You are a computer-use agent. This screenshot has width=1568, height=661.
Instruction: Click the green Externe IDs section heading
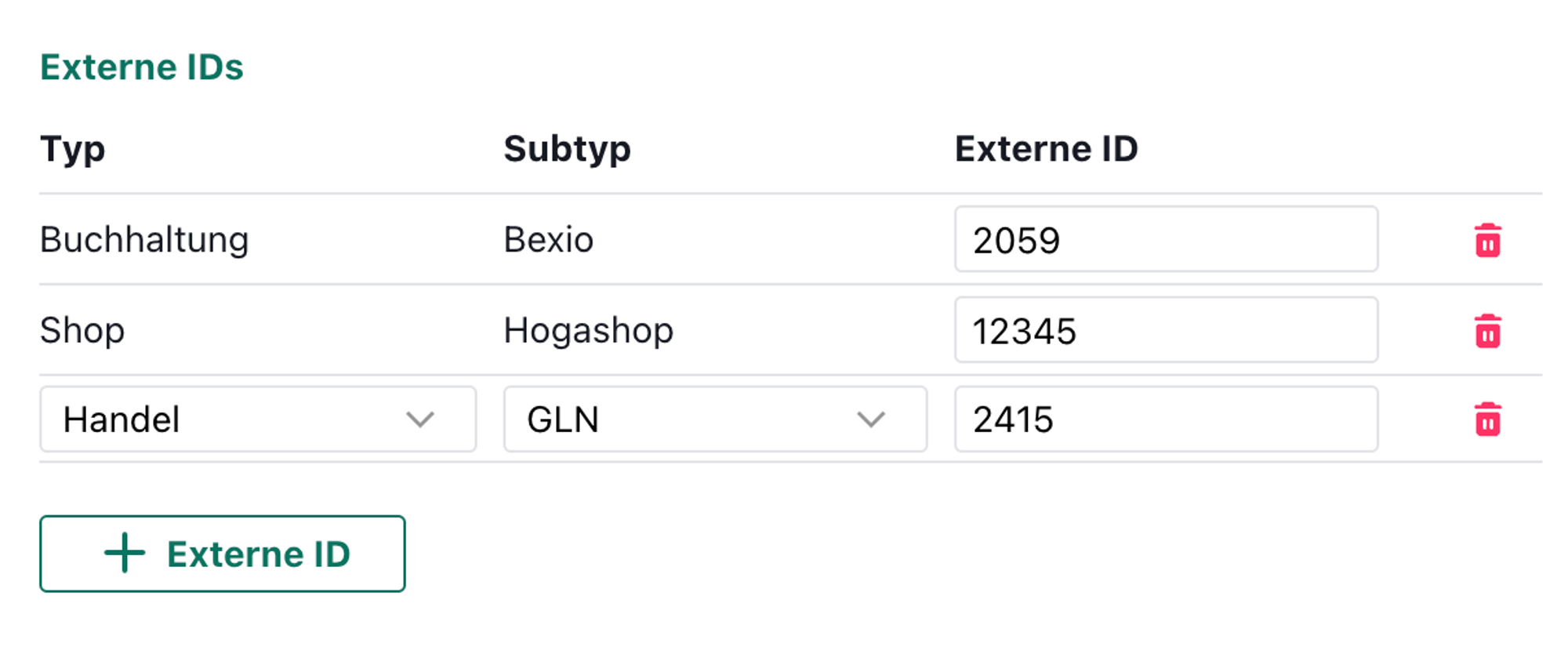click(142, 67)
